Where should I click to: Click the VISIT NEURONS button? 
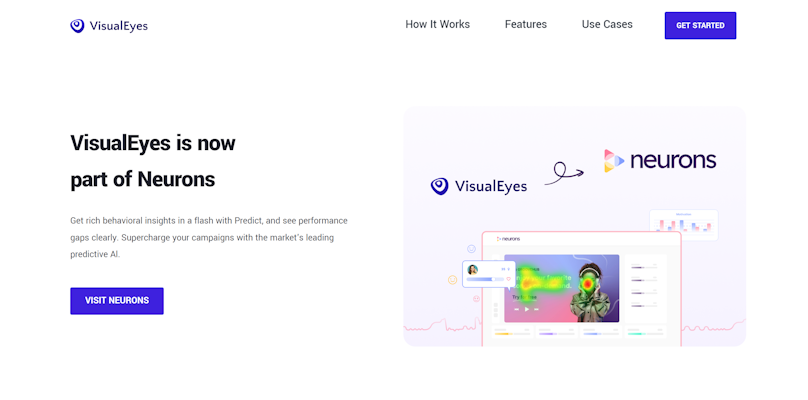coord(117,301)
